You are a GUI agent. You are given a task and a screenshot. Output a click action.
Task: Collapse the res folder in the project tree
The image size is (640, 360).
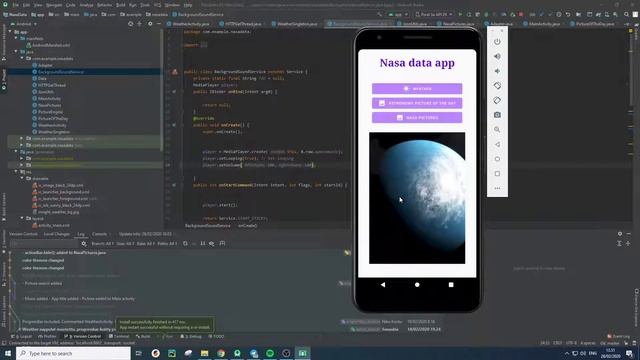coord(16,171)
